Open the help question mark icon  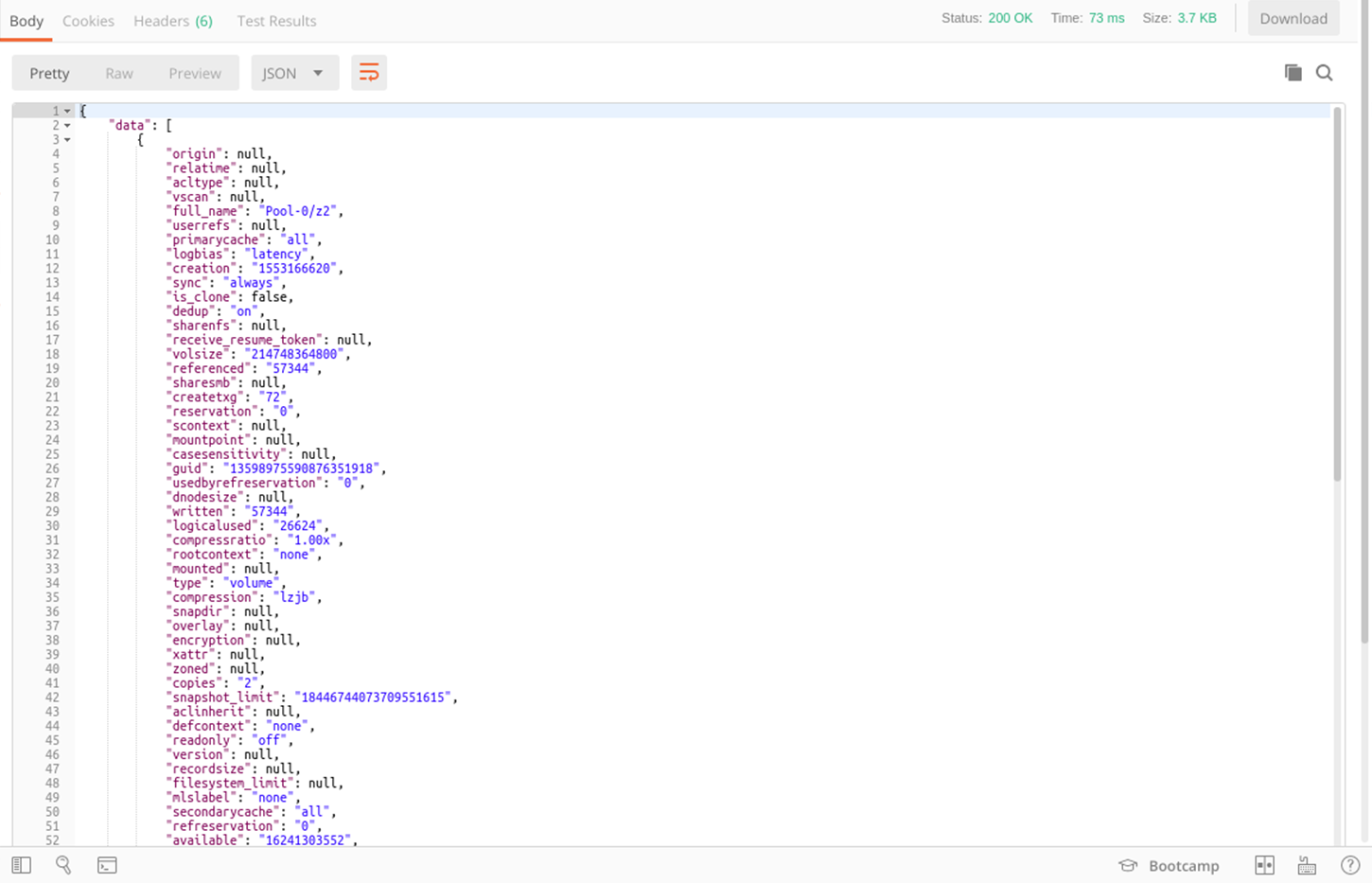point(1350,865)
